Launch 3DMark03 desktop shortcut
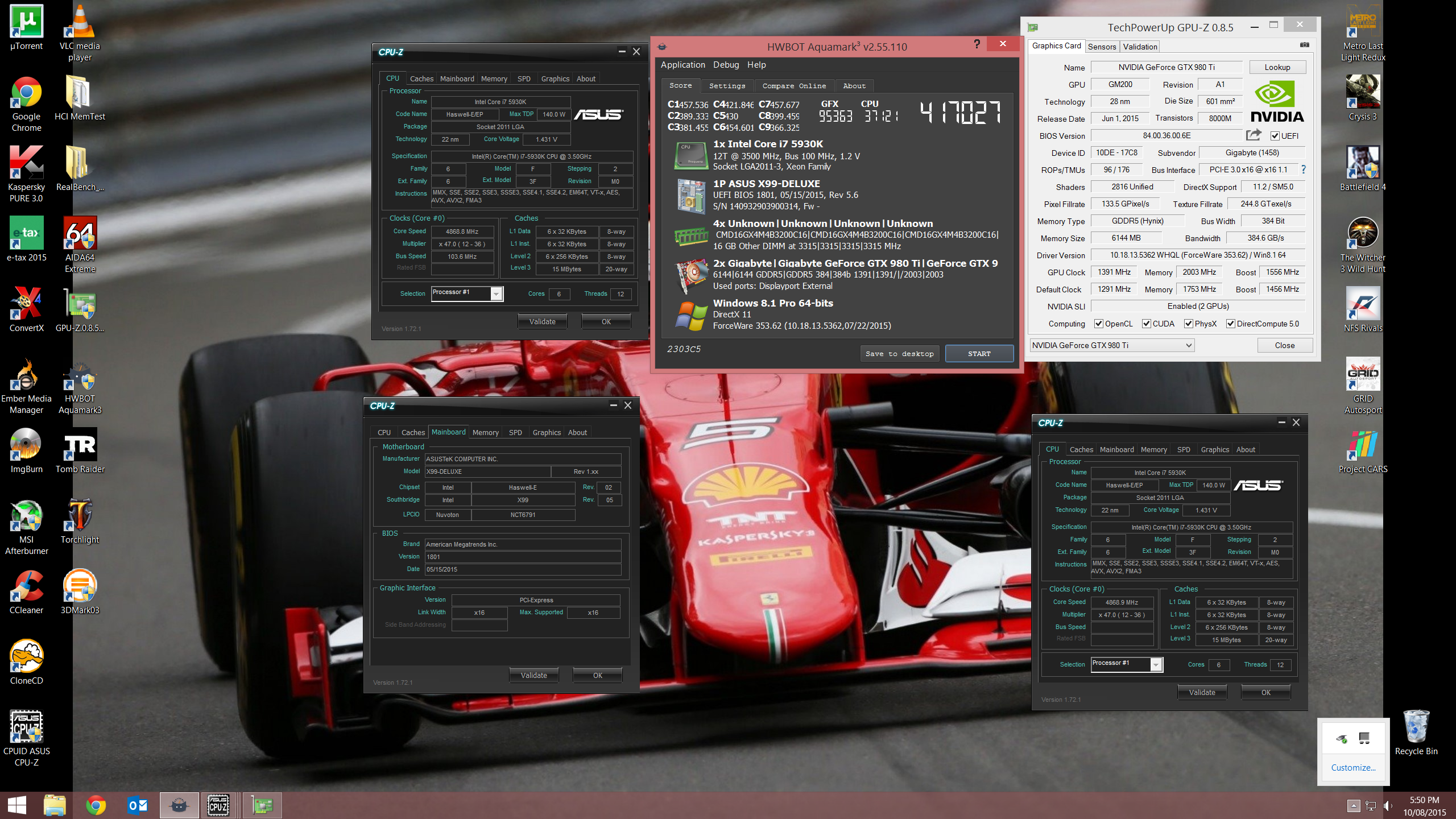Screen dimensions: 1456x819 click(x=80, y=591)
